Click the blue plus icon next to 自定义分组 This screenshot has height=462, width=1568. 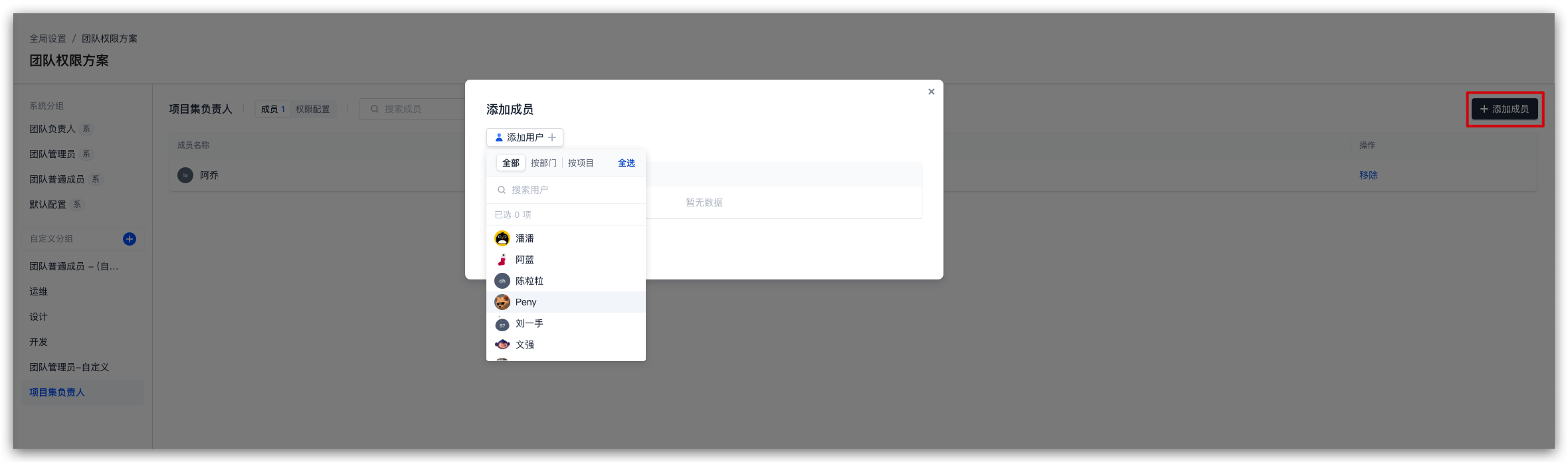[x=130, y=239]
